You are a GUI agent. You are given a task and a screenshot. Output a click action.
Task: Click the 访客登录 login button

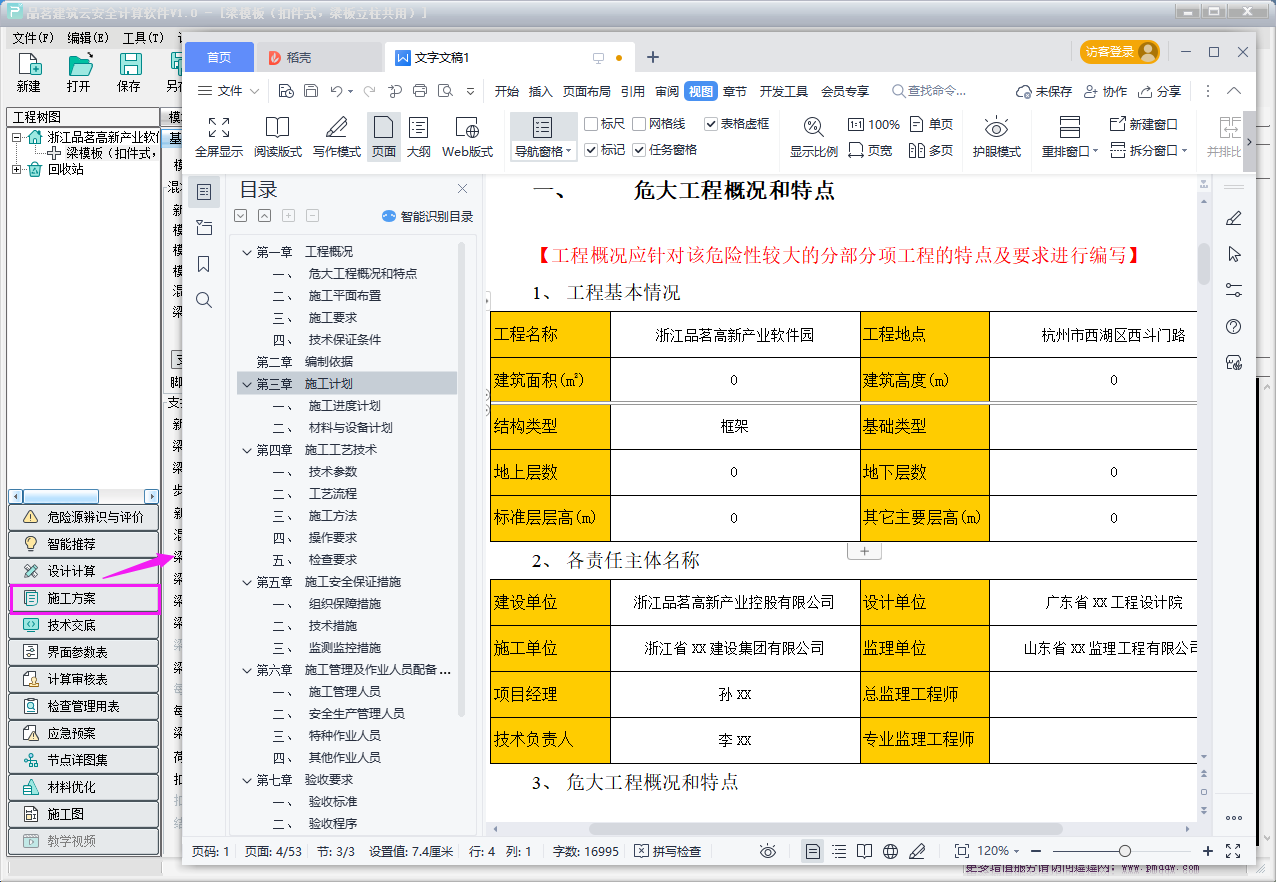(1119, 52)
